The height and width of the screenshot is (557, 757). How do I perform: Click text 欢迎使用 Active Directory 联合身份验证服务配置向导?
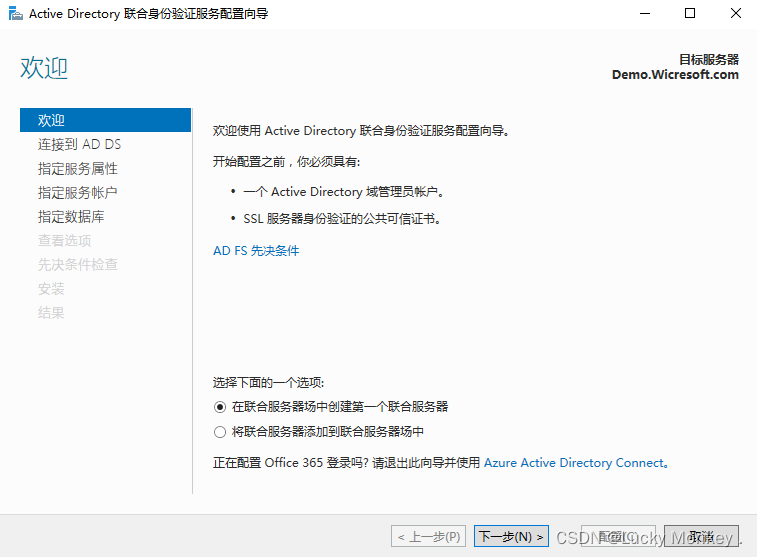tap(360, 131)
